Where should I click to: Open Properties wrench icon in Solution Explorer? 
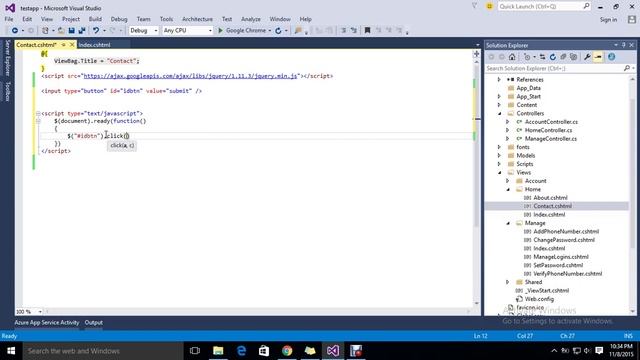pos(587,57)
